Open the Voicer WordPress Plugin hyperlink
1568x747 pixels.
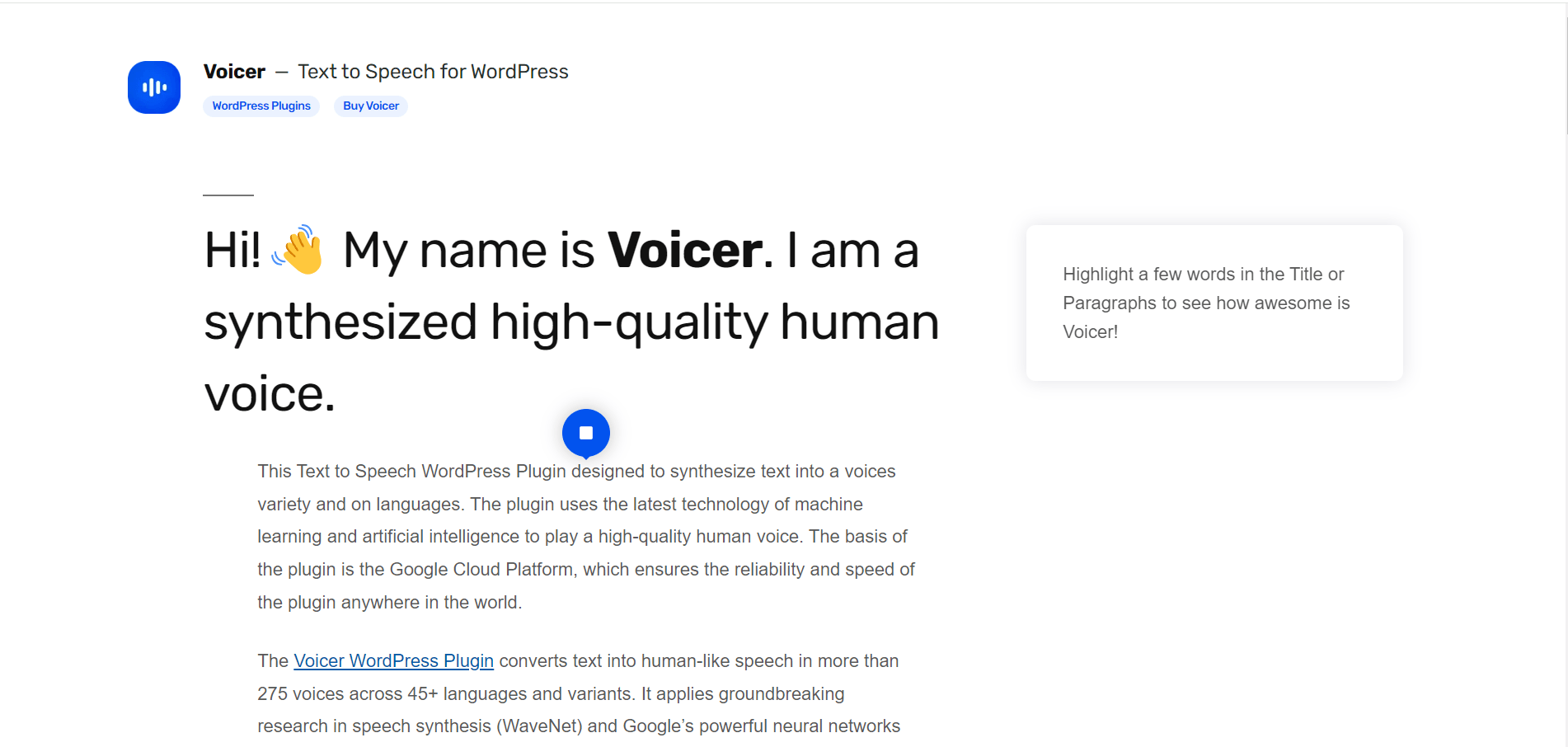(393, 660)
